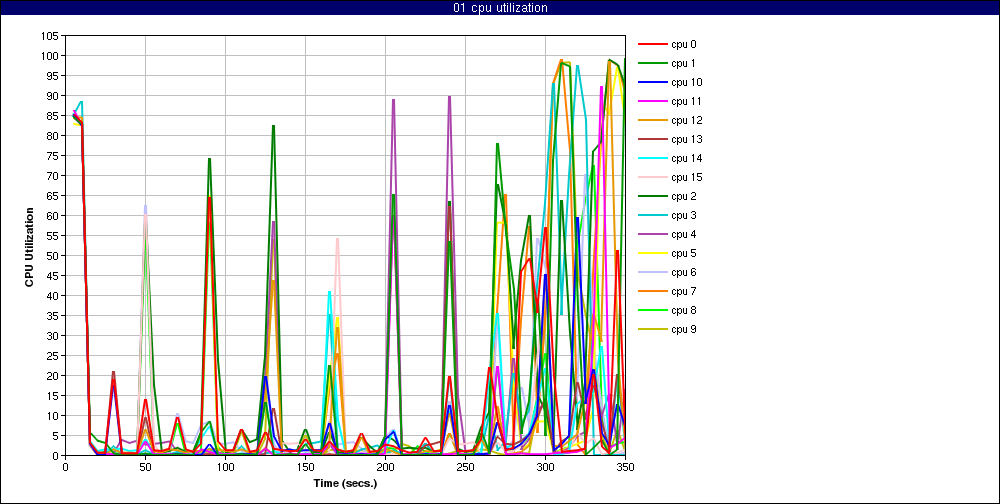The width and height of the screenshot is (1000, 504).
Task: Click the pink line swatch for cpu 15
Action: tap(652, 177)
